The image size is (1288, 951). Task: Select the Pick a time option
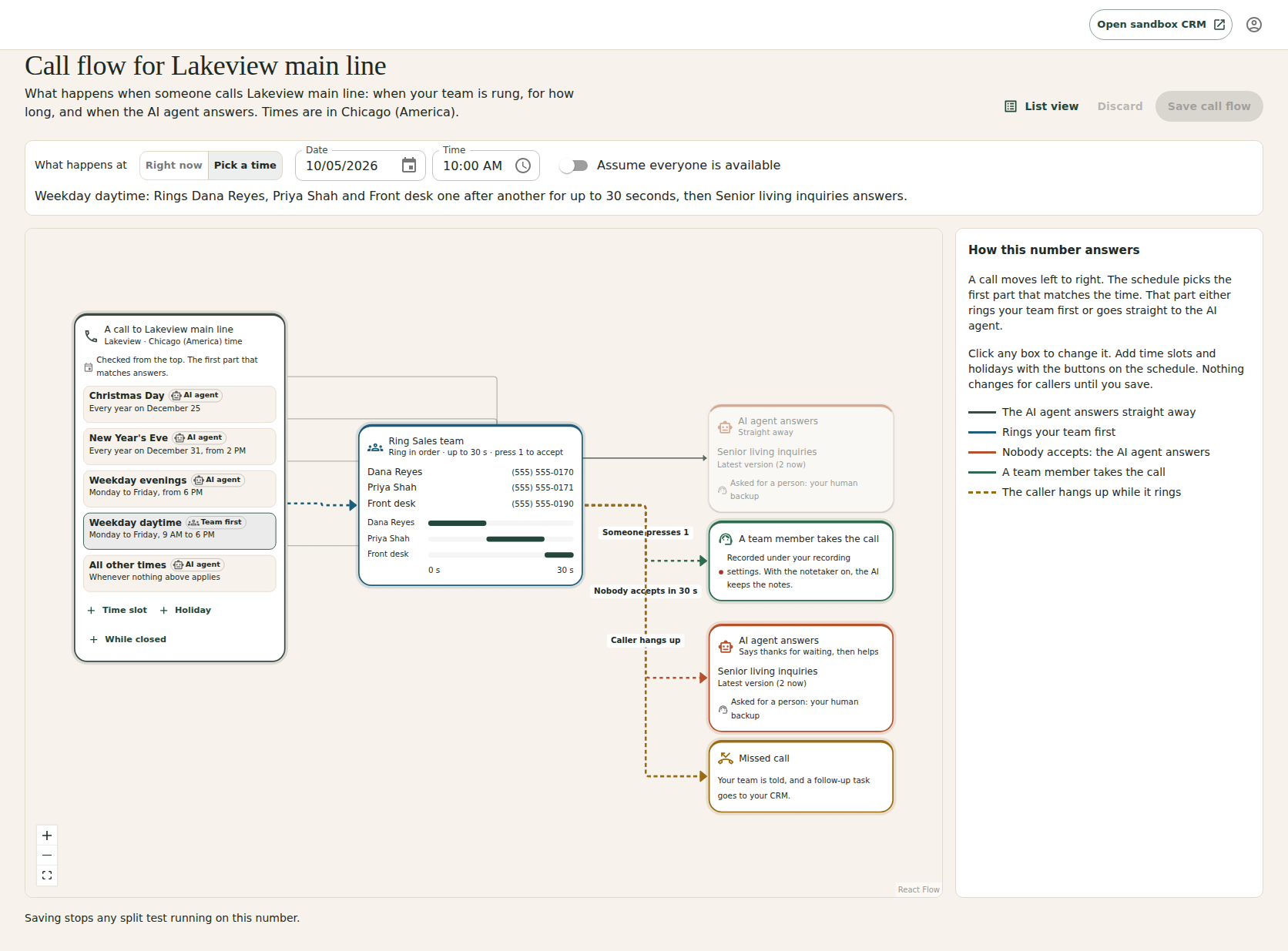pyautogui.click(x=245, y=166)
